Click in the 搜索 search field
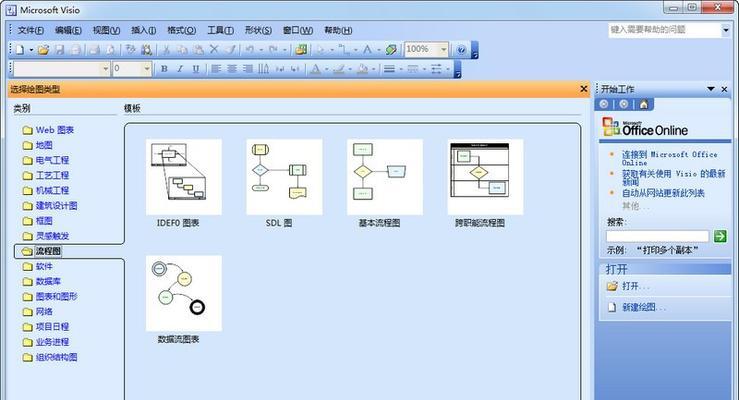Screen dimensions: 739x400 pyautogui.click(x=657, y=236)
